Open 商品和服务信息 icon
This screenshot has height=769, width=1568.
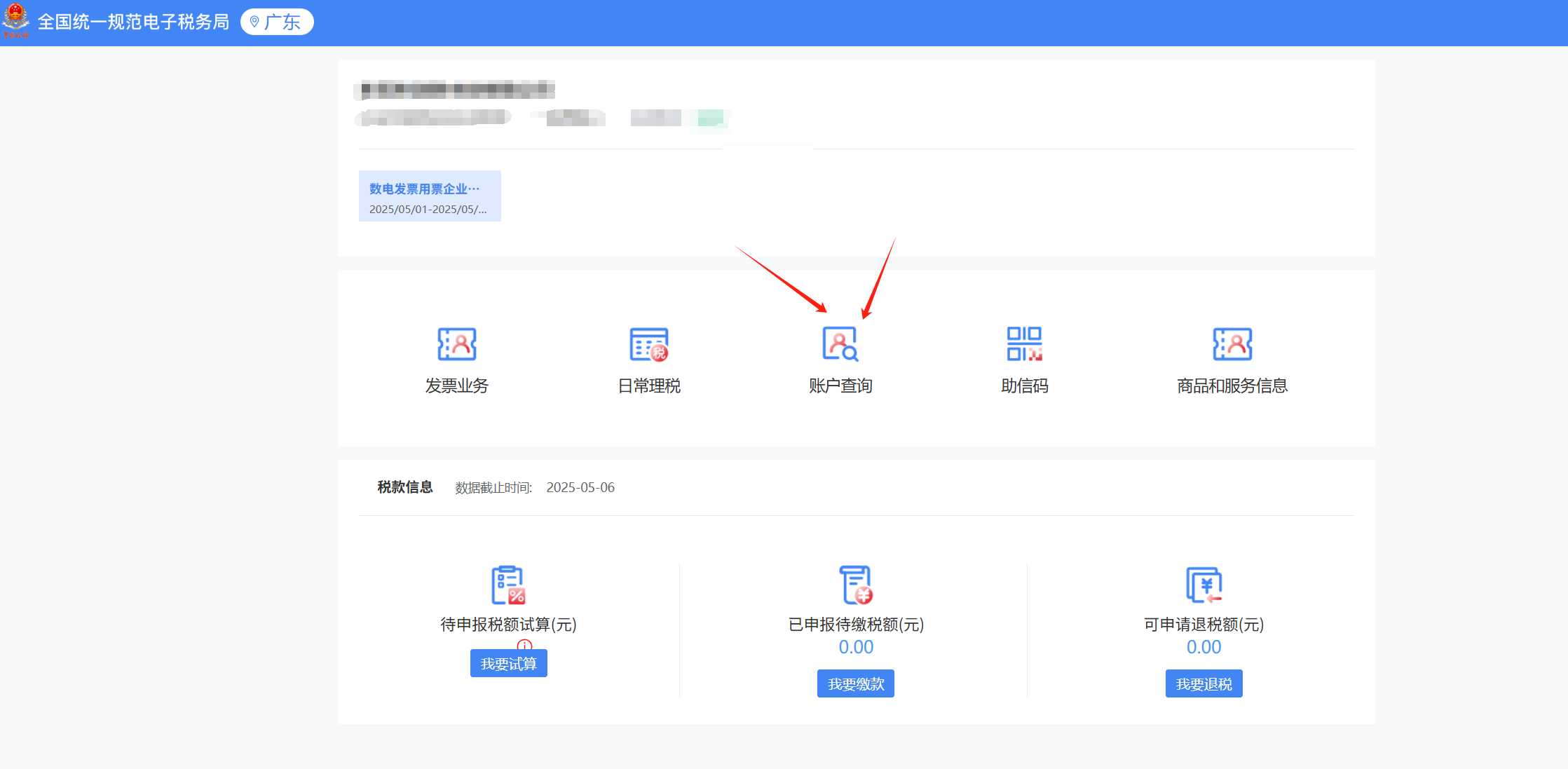point(1232,343)
